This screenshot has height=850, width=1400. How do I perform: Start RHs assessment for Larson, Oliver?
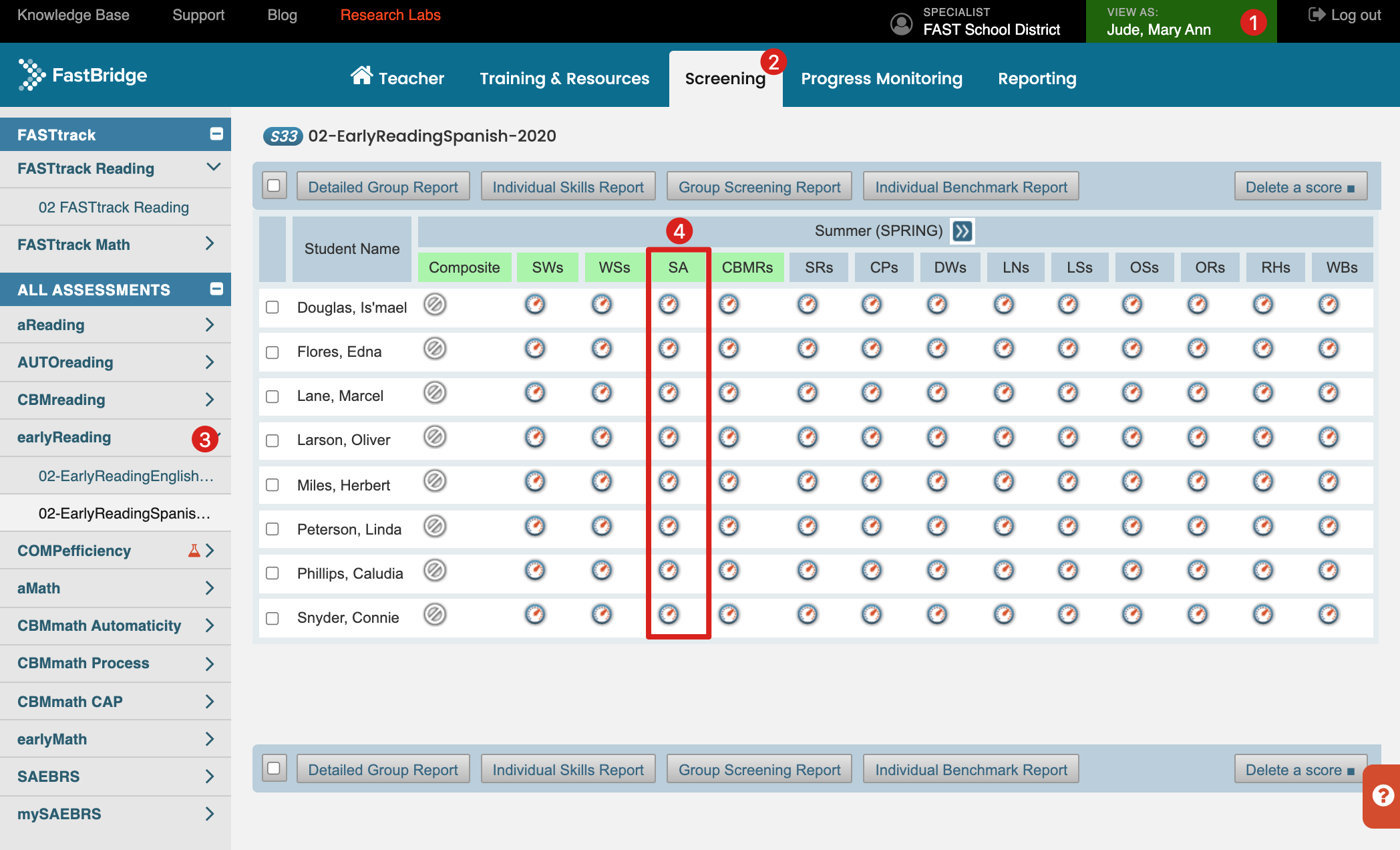1263,438
